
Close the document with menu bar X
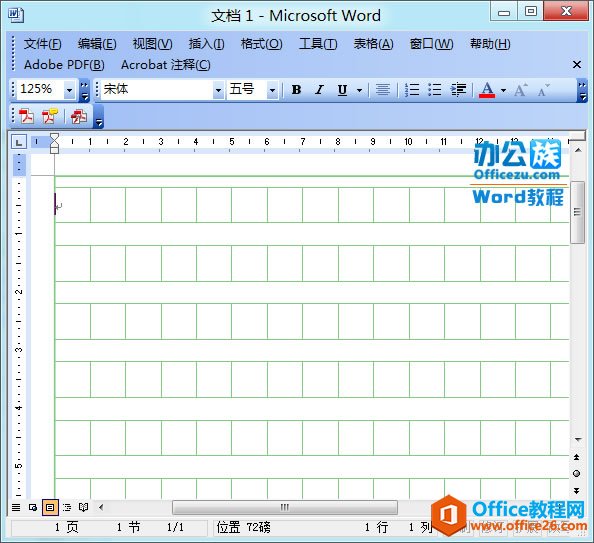point(577,65)
